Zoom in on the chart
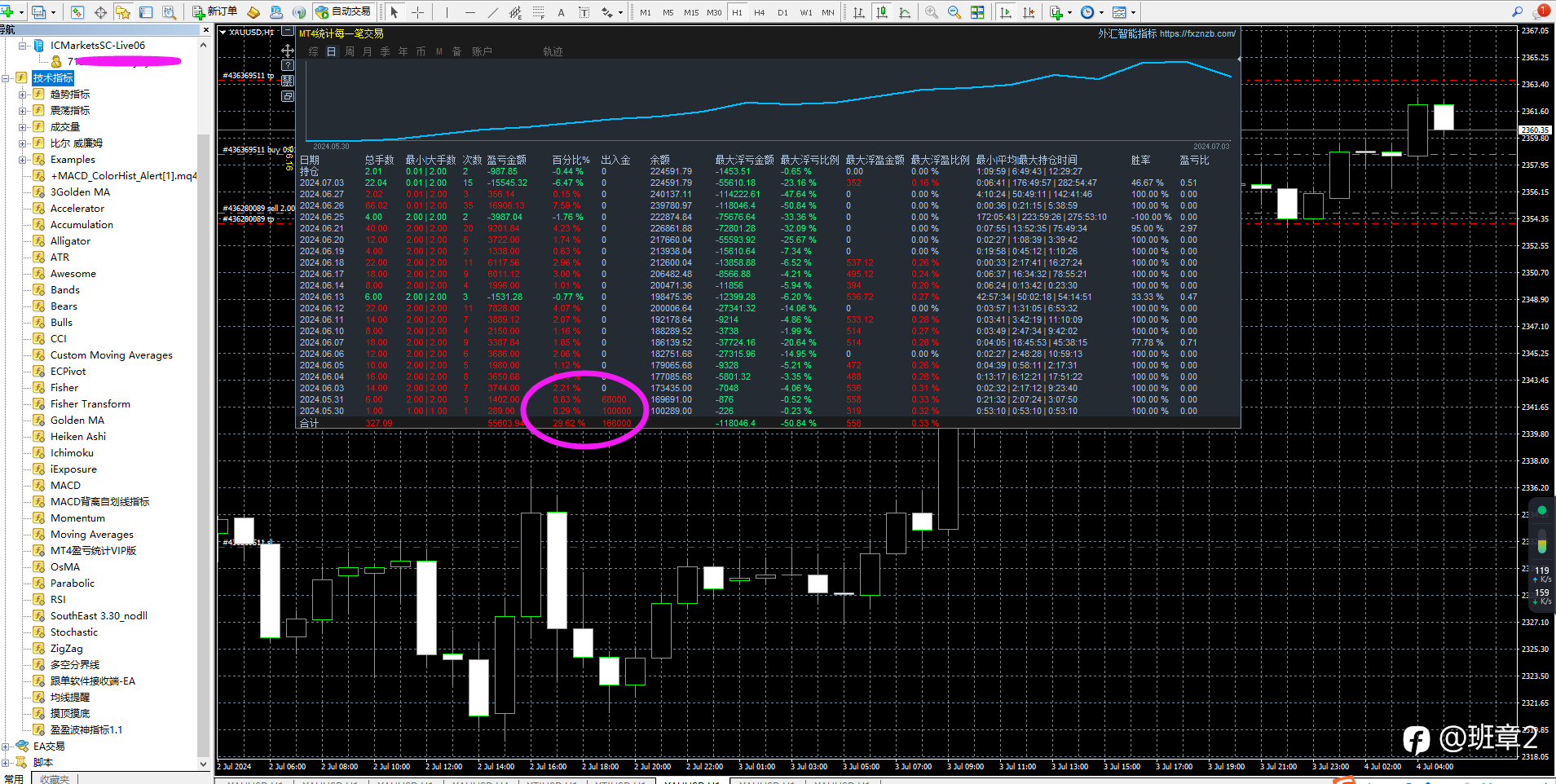This screenshot has width=1556, height=784. point(932,12)
